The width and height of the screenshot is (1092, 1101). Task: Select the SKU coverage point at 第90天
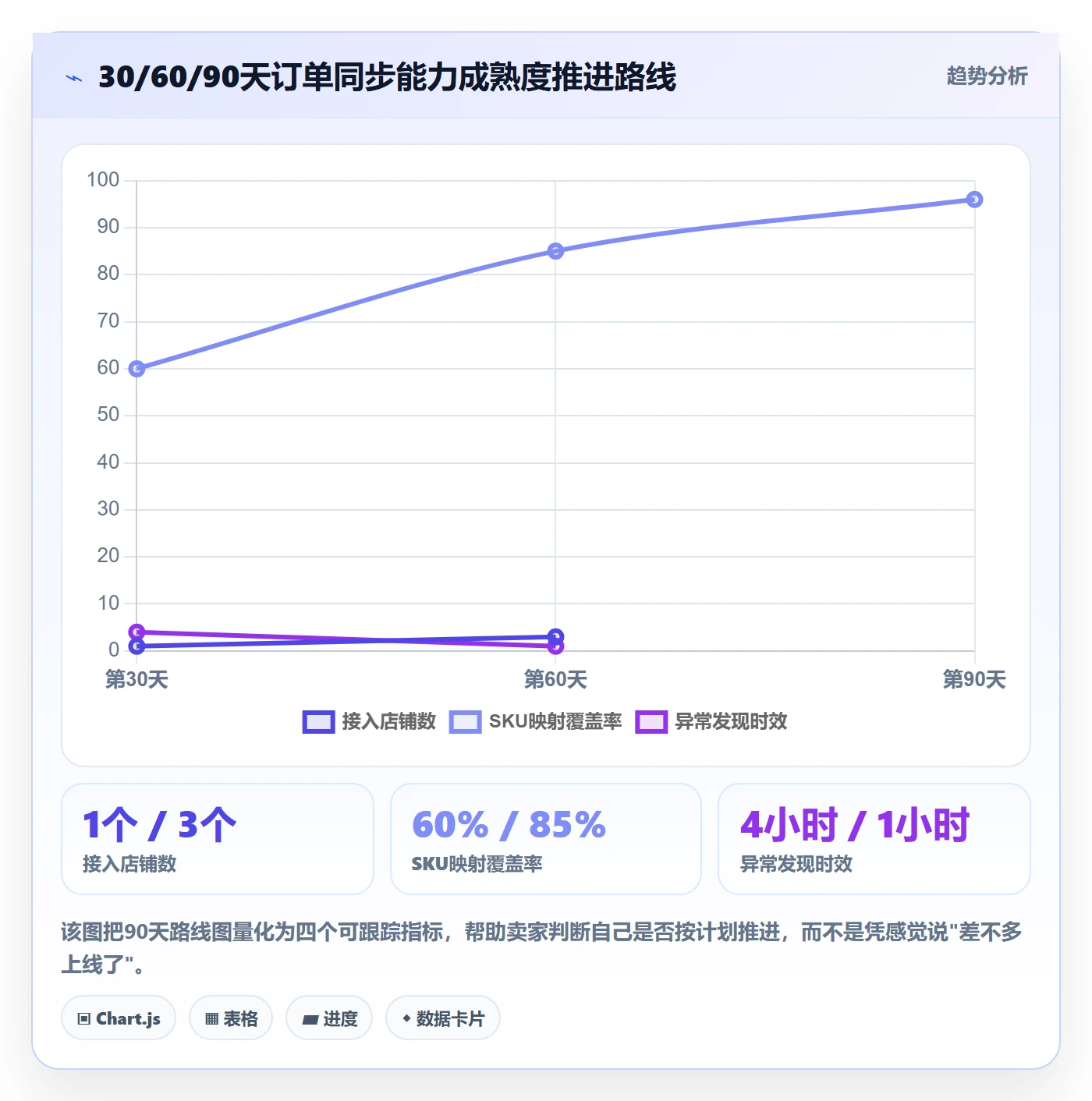coord(974,200)
